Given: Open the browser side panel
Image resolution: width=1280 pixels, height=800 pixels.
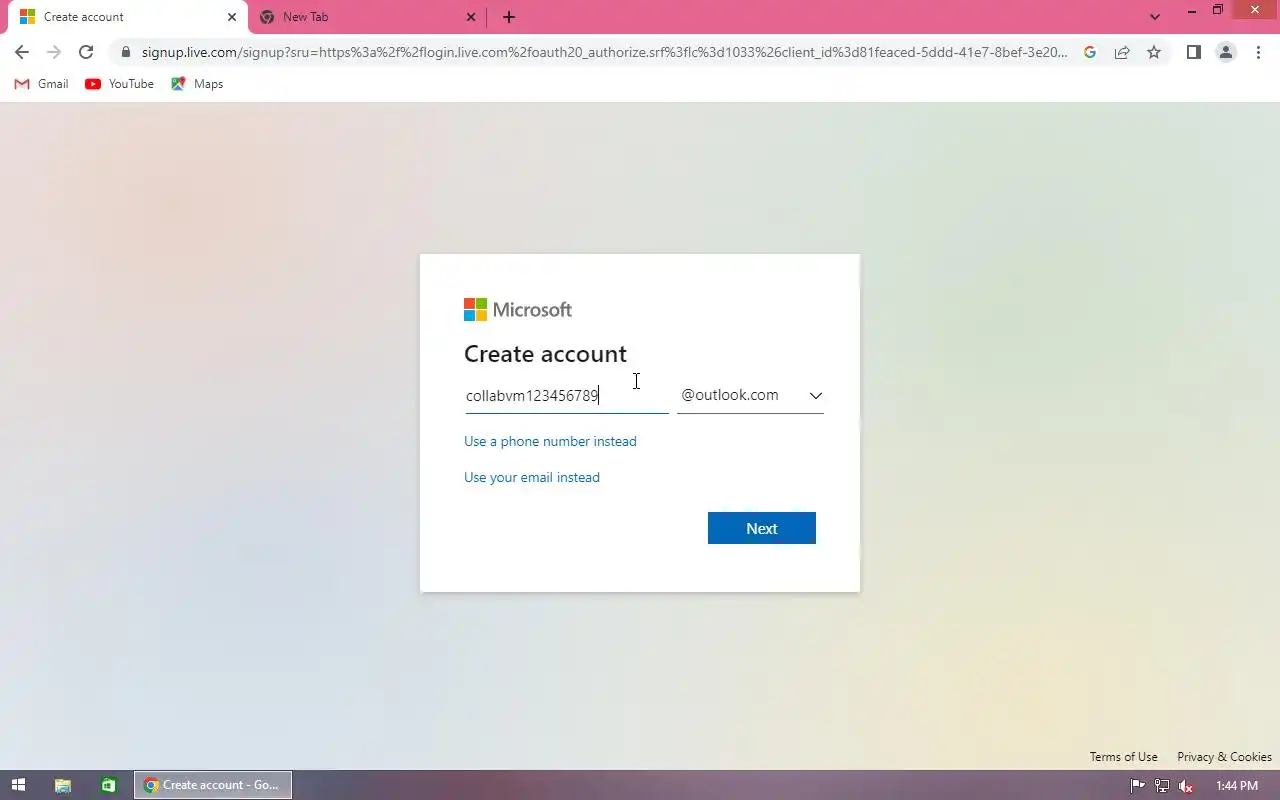Looking at the screenshot, I should (x=1193, y=52).
